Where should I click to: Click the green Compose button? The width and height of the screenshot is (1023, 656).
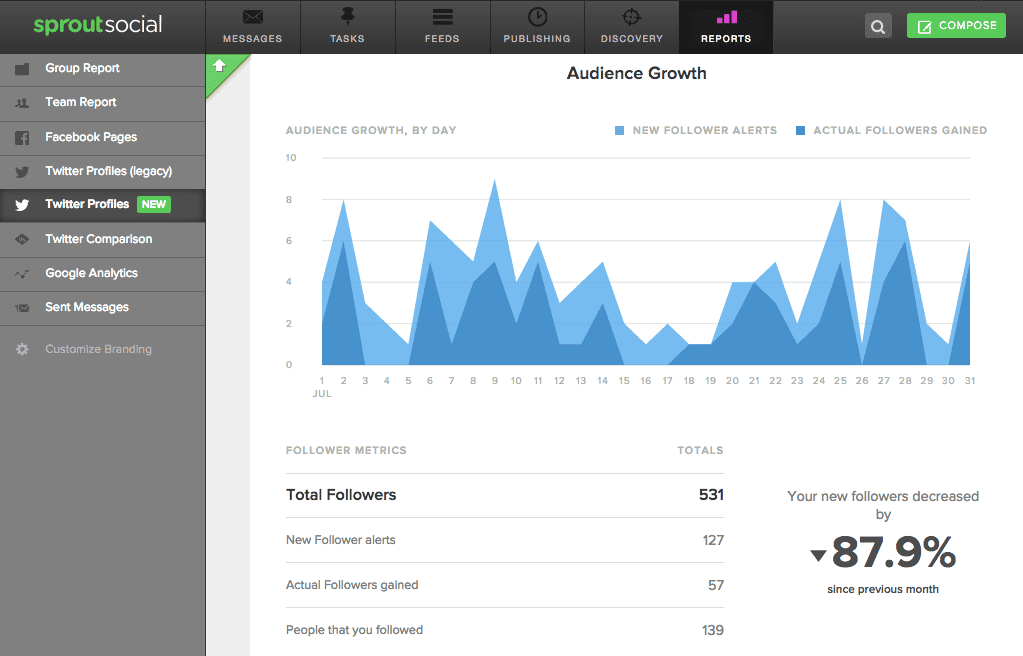956,25
